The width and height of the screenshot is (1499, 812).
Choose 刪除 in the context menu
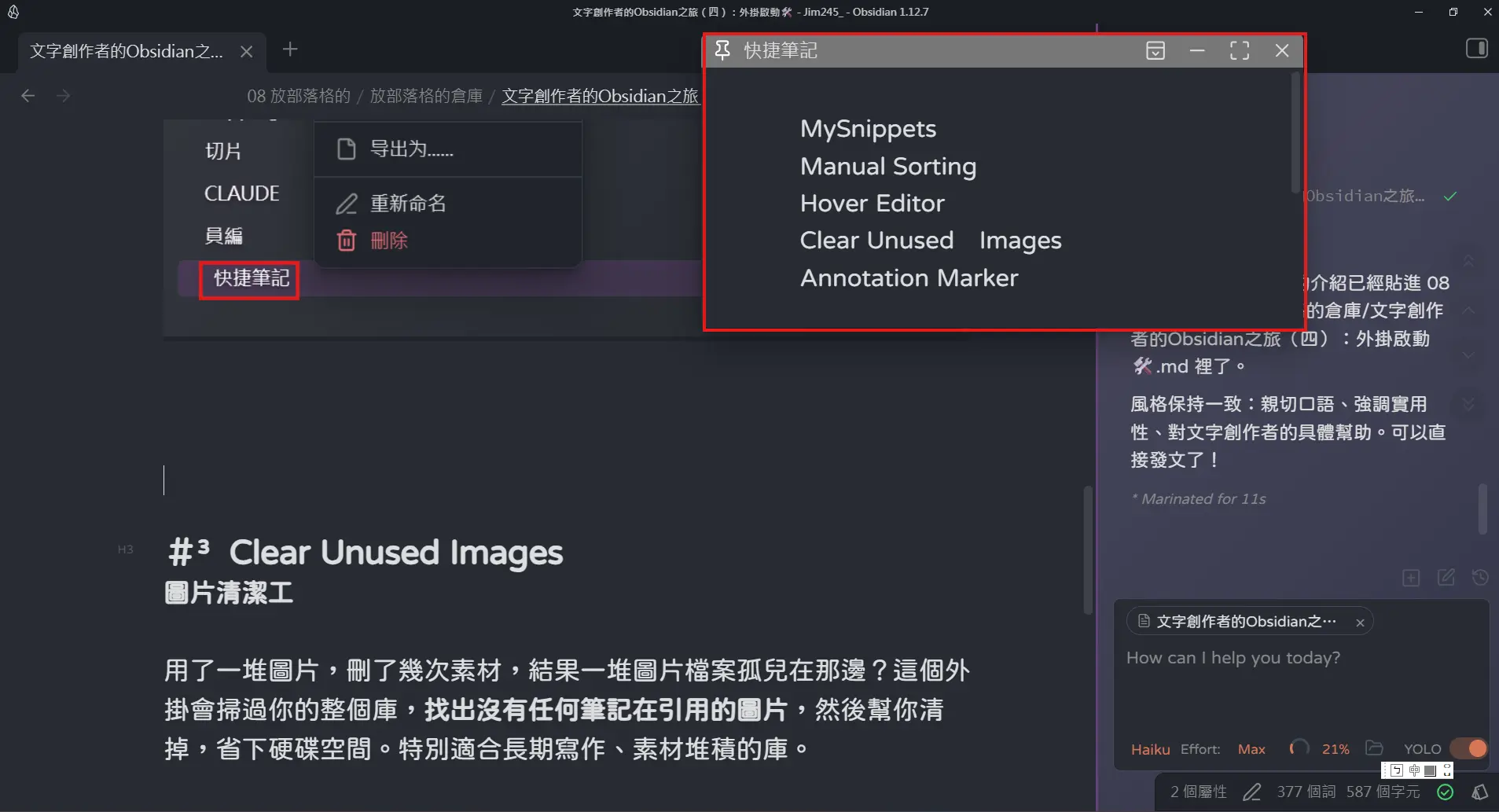(x=448, y=241)
